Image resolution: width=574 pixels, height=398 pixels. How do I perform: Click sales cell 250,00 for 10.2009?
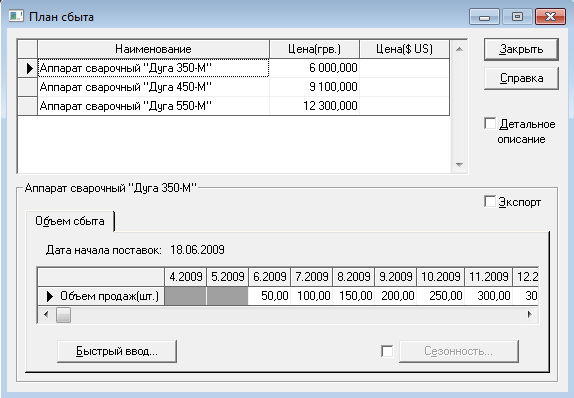pyautogui.click(x=440, y=296)
